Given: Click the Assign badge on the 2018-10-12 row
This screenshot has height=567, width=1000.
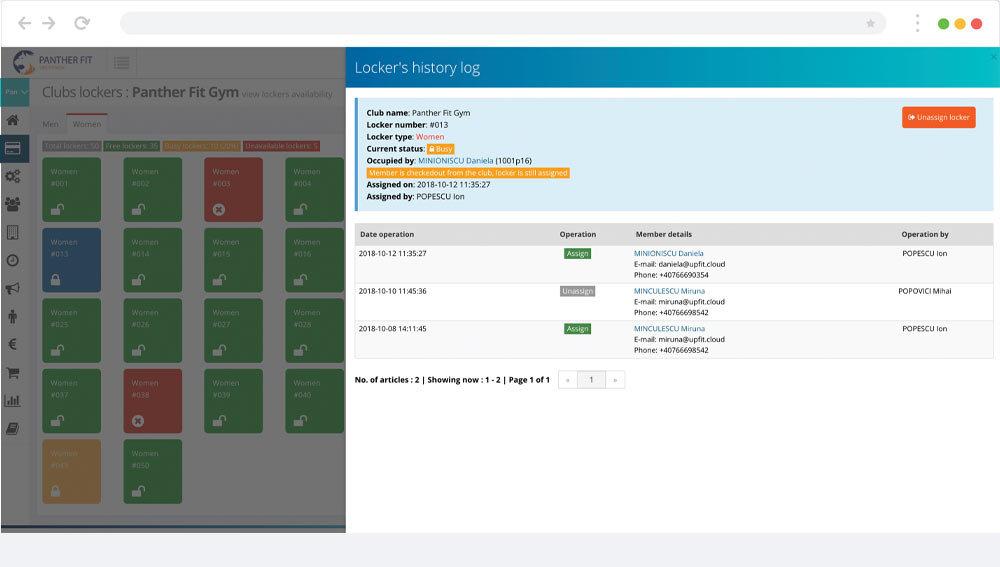Looking at the screenshot, I should (x=577, y=253).
